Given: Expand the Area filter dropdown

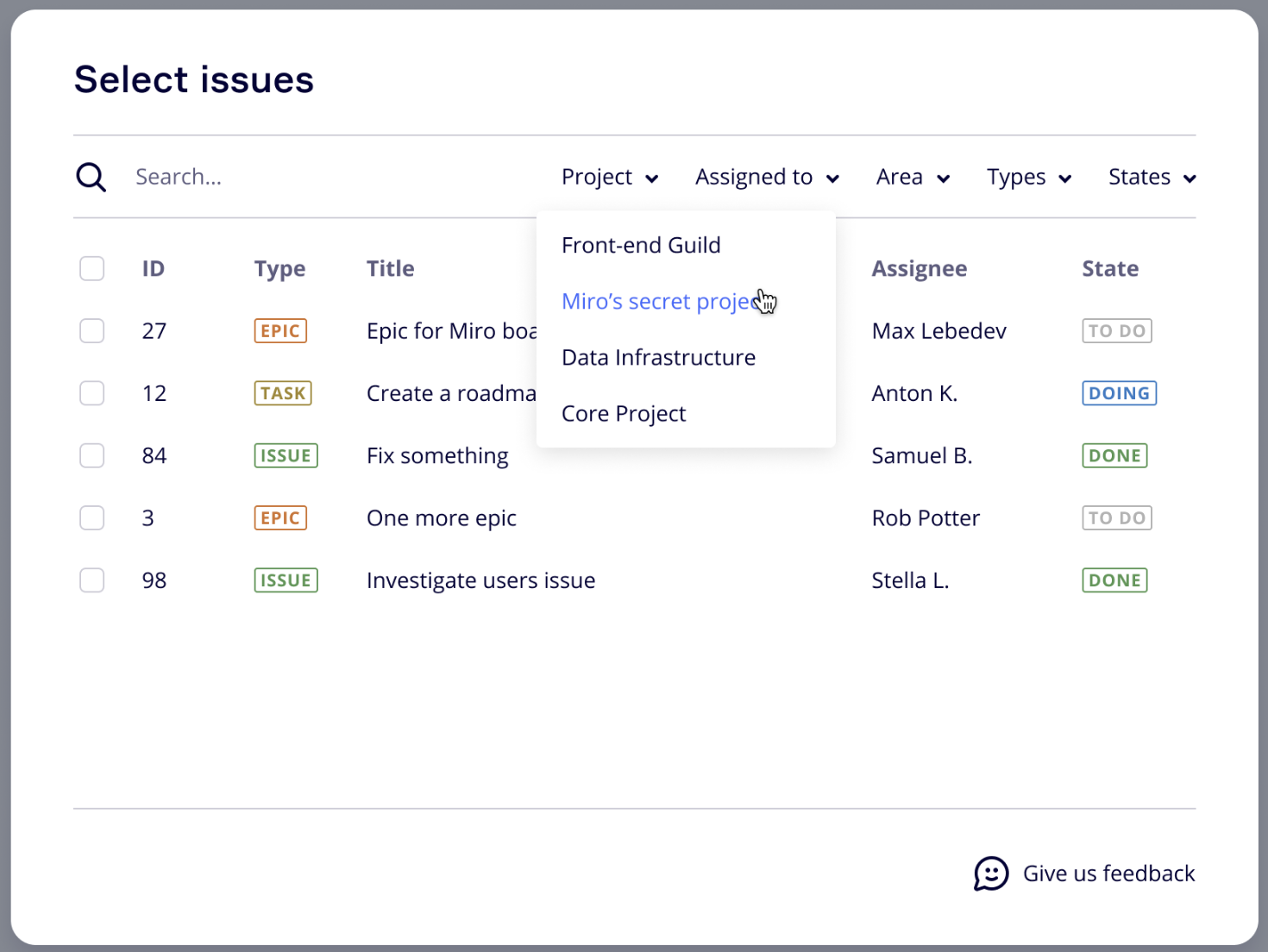Looking at the screenshot, I should coord(913,178).
